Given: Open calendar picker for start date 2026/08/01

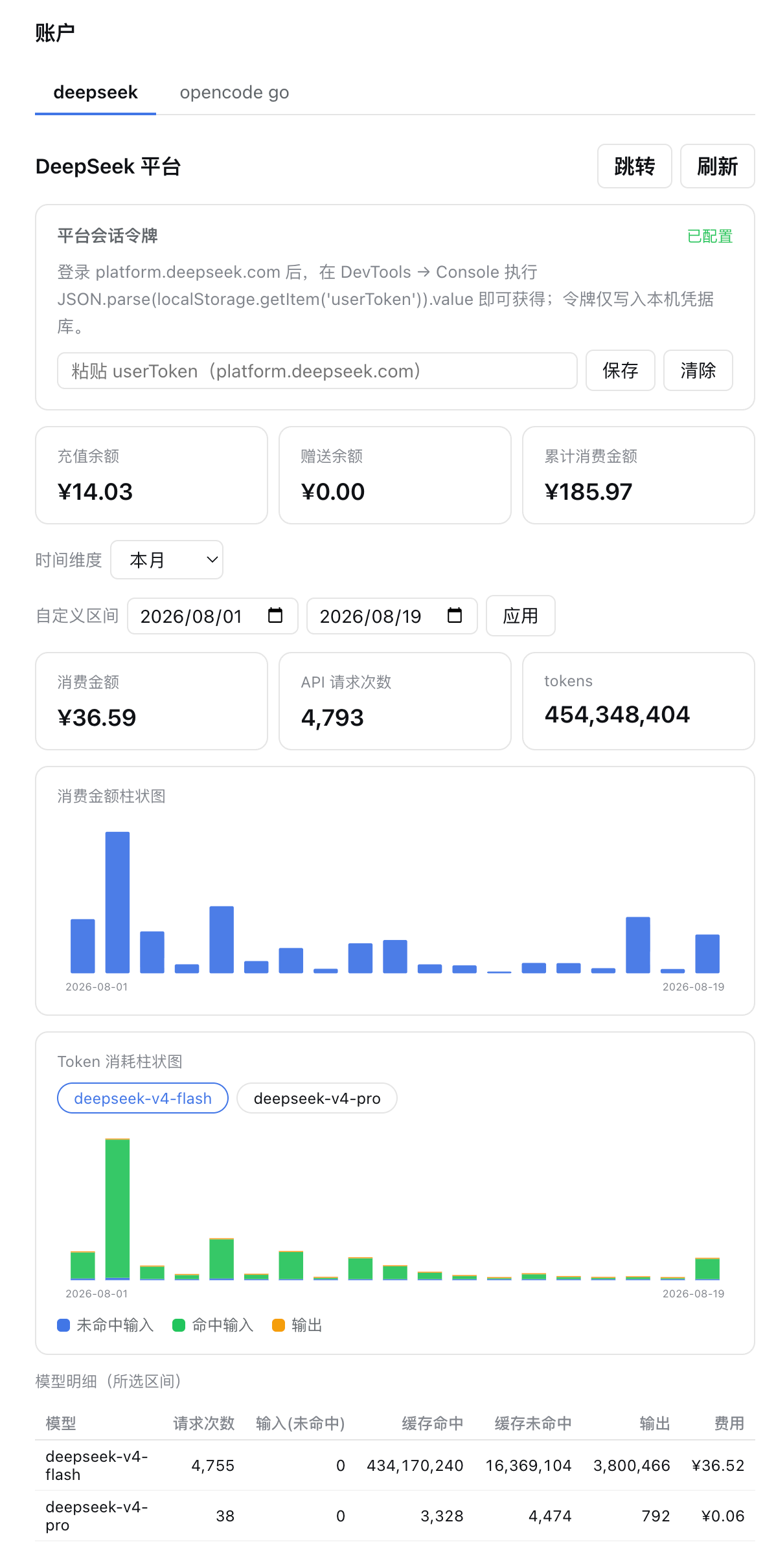Looking at the screenshot, I should point(275,616).
